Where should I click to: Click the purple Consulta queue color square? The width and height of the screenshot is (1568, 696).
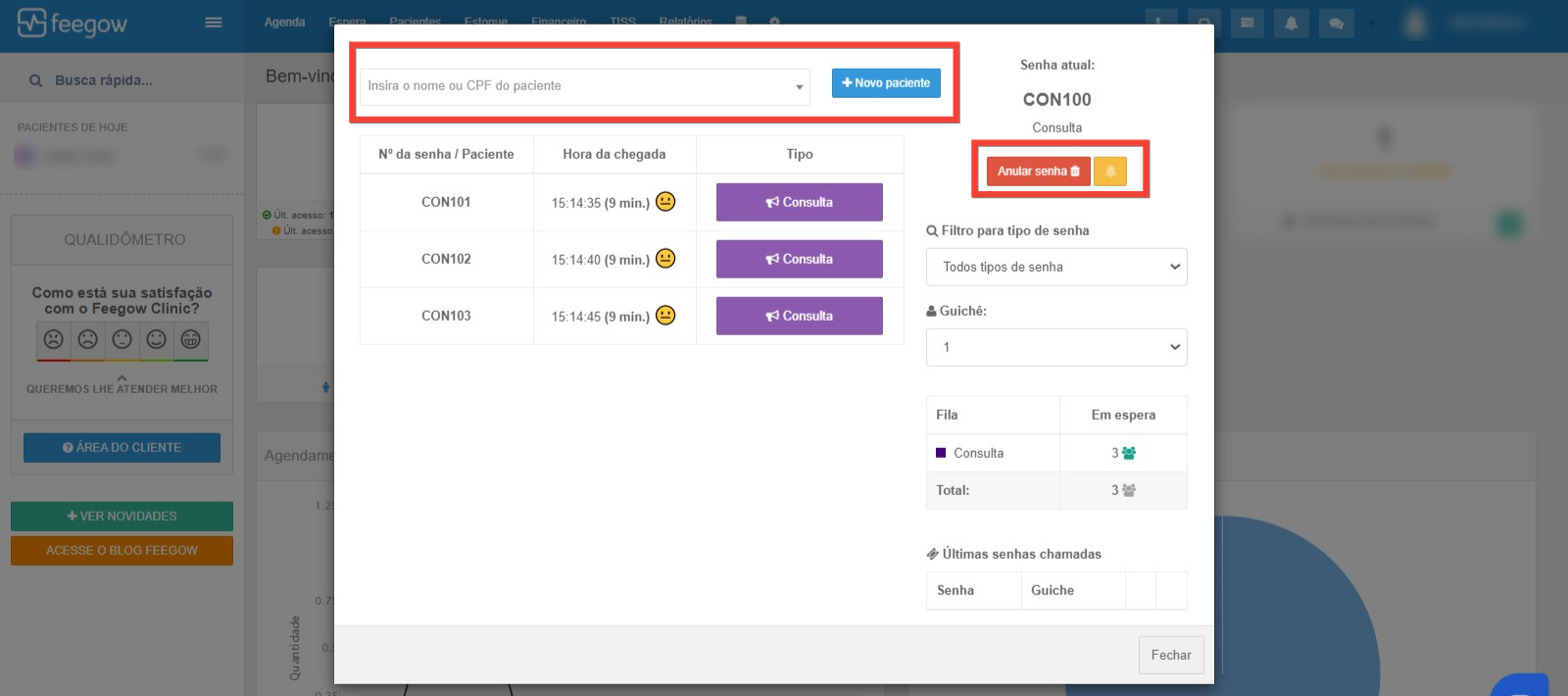[x=941, y=453]
